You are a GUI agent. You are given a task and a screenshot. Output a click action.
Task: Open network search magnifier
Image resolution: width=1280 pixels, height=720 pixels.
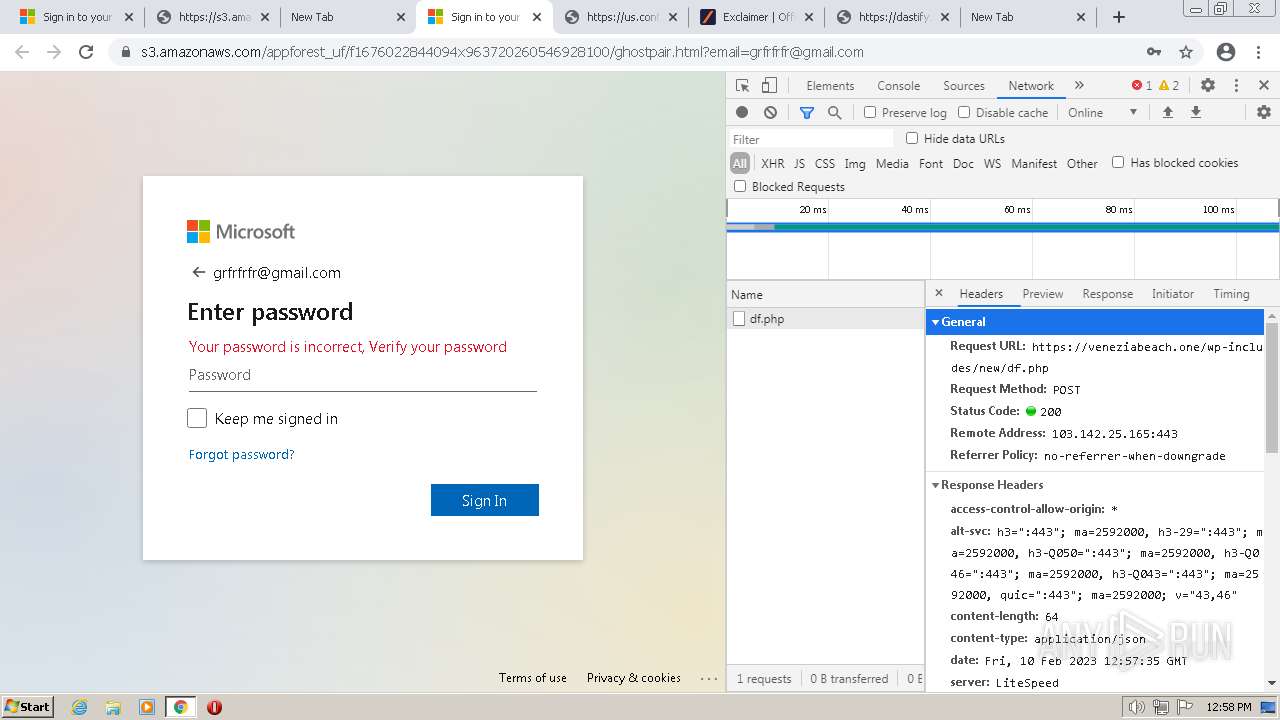(835, 113)
